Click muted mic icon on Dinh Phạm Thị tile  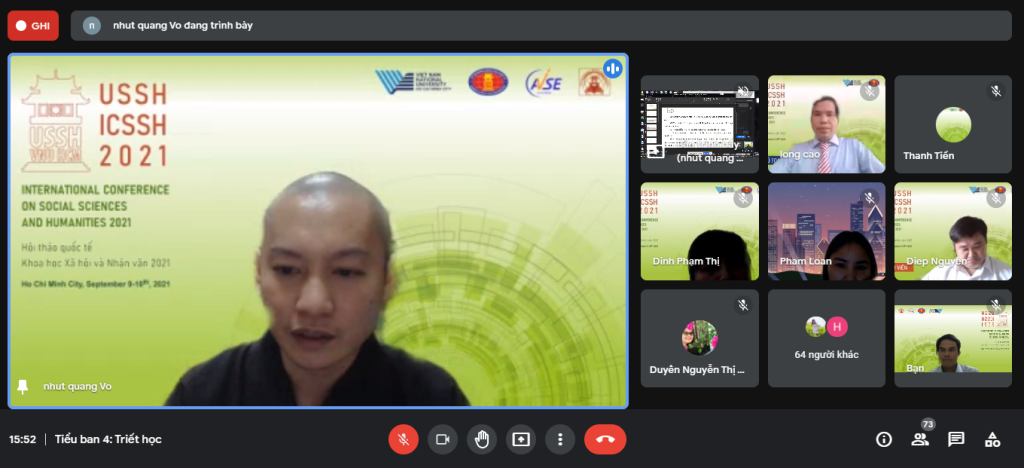(x=743, y=198)
